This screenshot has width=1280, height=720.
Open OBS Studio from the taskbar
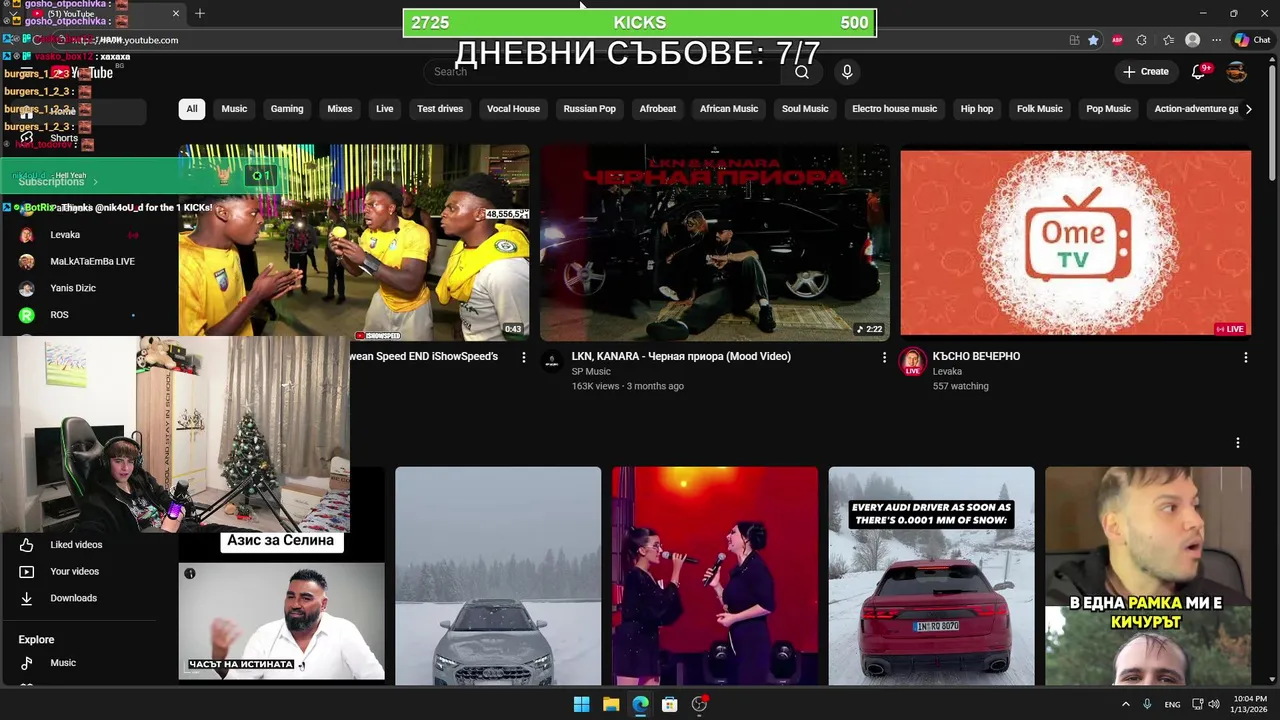[x=700, y=704]
